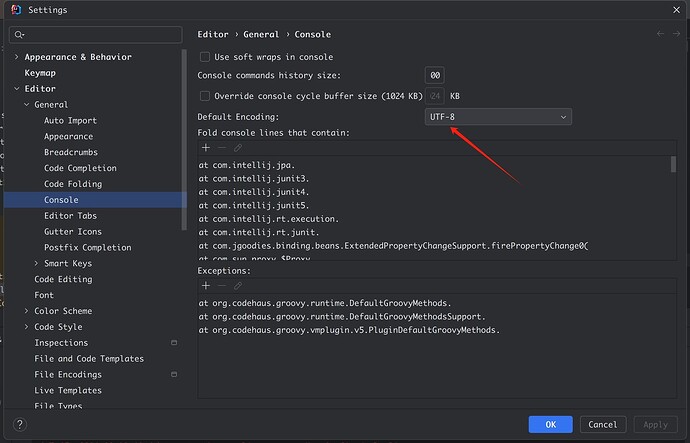The width and height of the screenshot is (690, 443).
Task: Click the fold lines list scrollbar
Action: (x=673, y=165)
